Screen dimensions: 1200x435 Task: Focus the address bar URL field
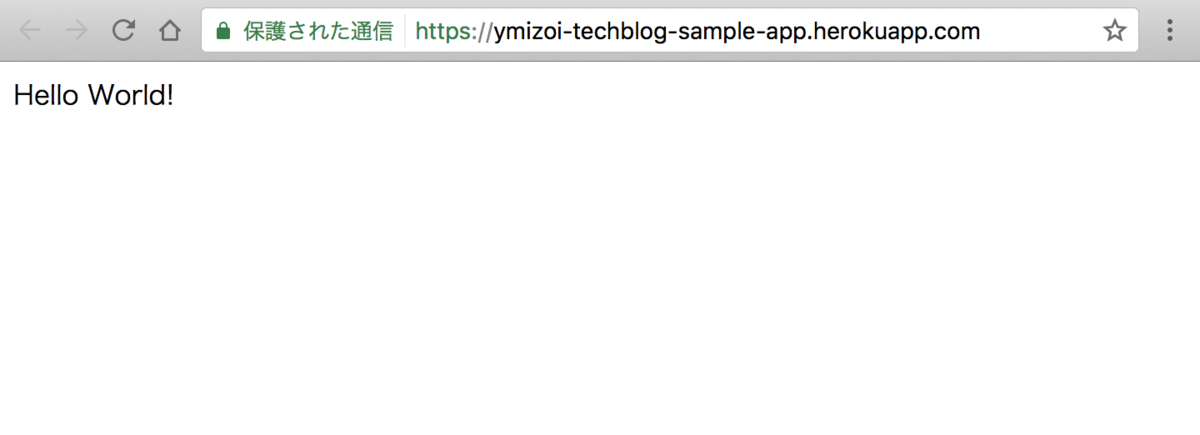[700, 31]
